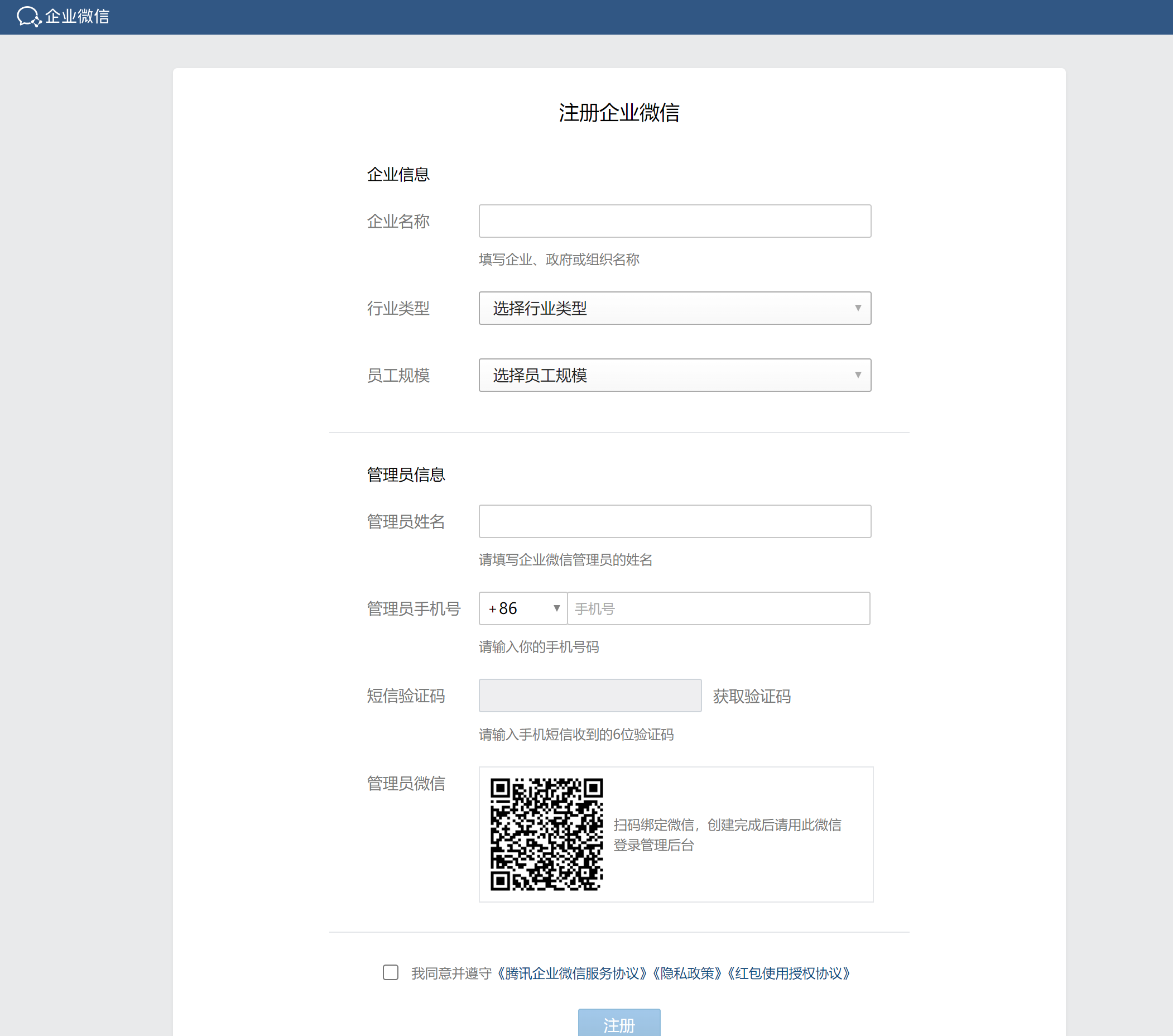1173x1036 pixels.
Task: Open the 选择行业类型 dropdown
Action: click(675, 308)
